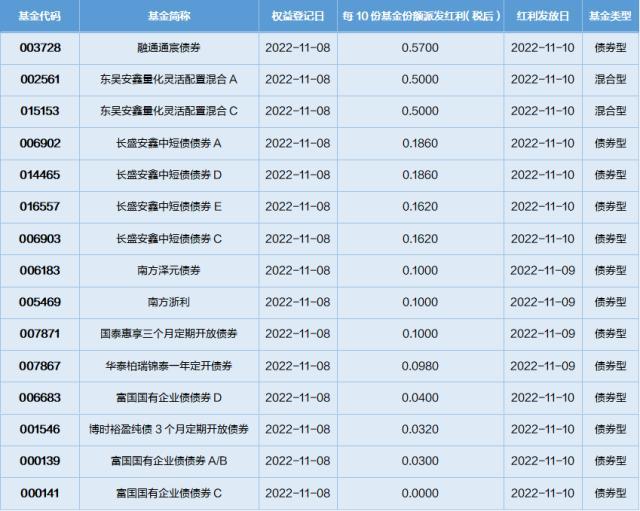640x511 pixels.
Task: Select fund name 华泰柏瑞锦泰一年定开债券
Action: pos(169,366)
